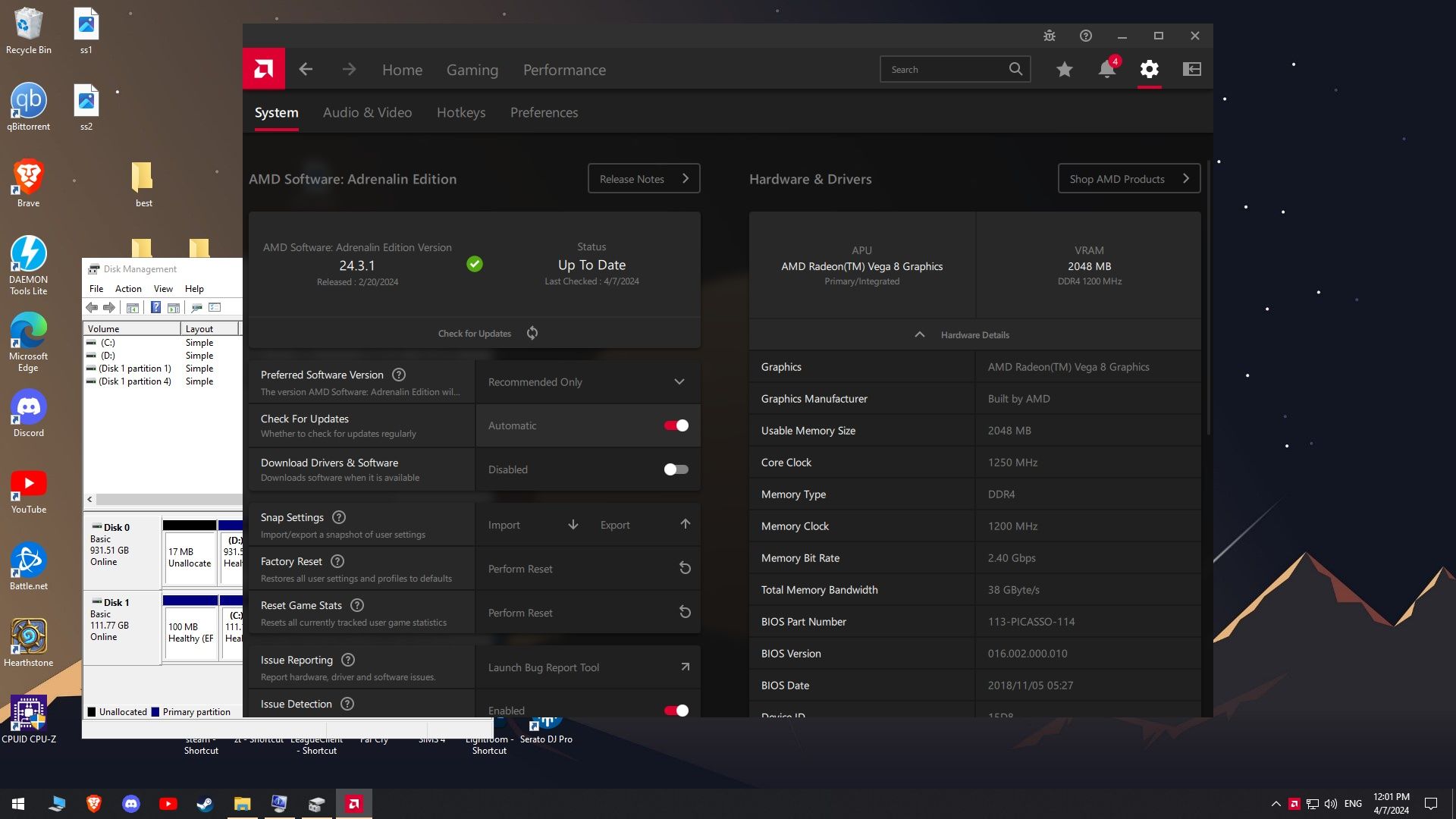The height and width of the screenshot is (819, 1456).
Task: Open Battle.net desktop shortcut
Action: 29,567
